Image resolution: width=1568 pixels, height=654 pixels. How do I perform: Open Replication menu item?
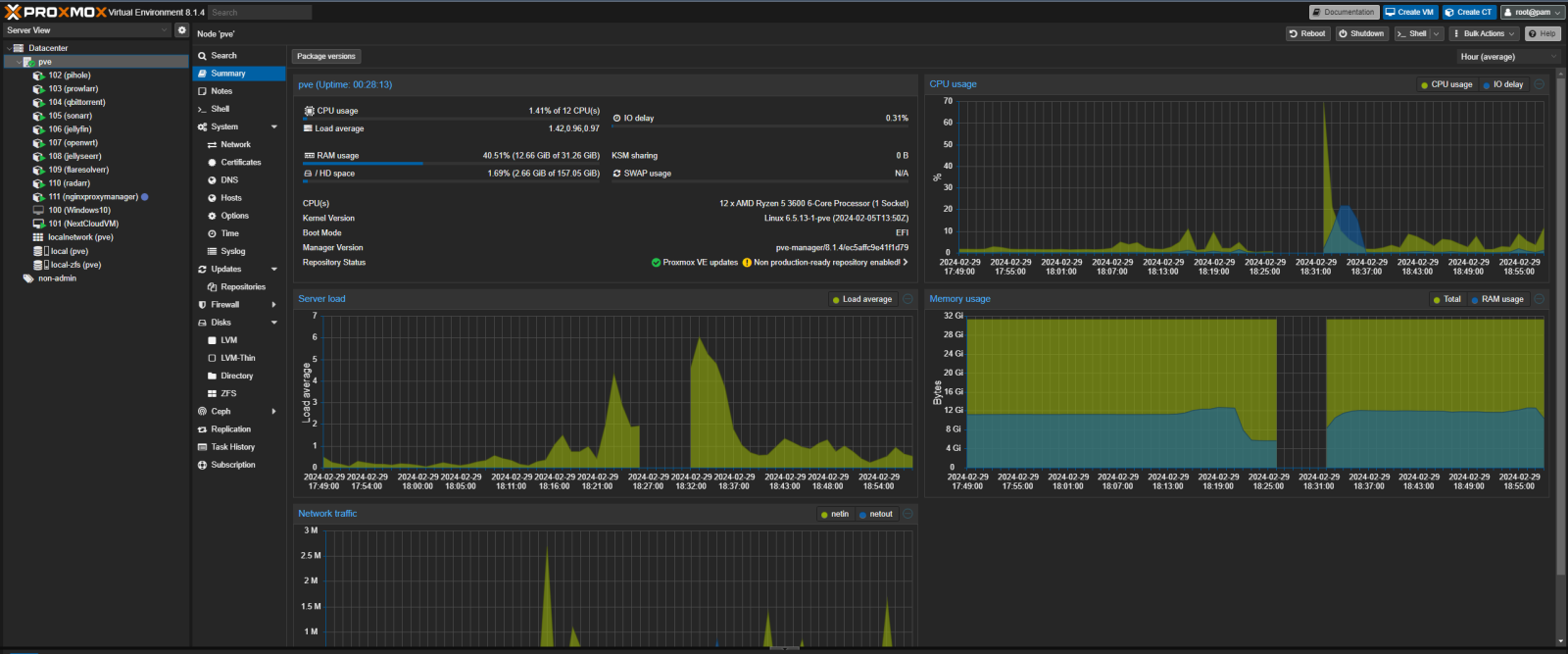click(x=239, y=429)
